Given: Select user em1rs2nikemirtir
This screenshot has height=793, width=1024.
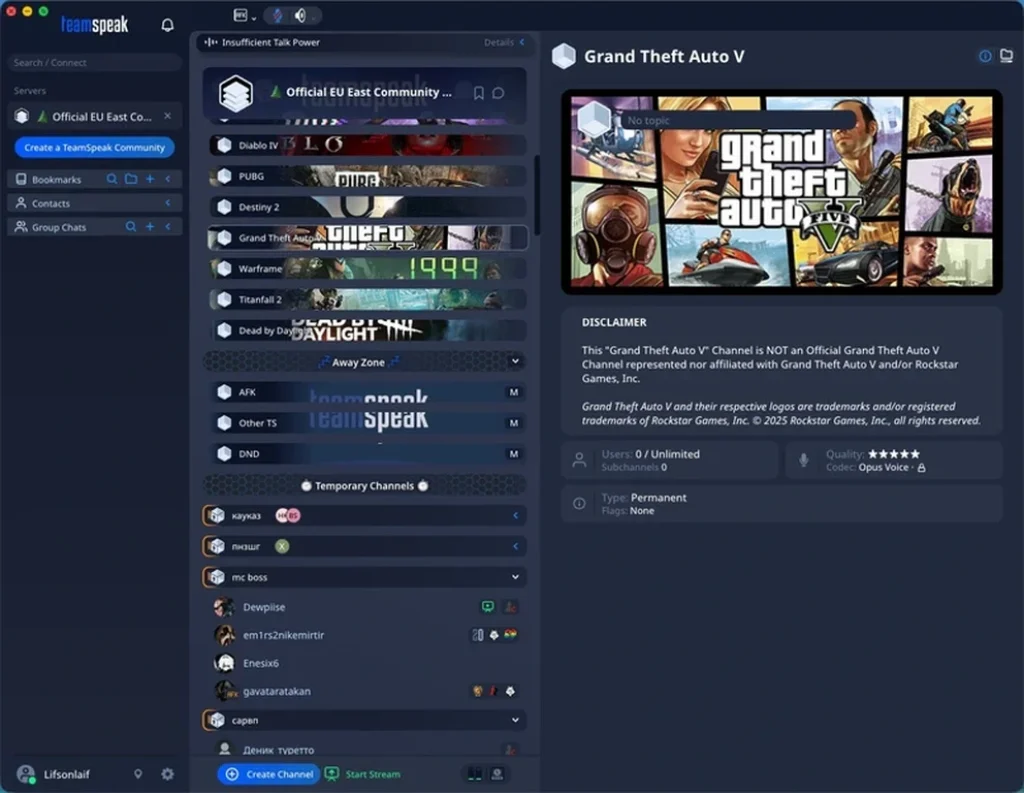Looking at the screenshot, I should click(368, 635).
